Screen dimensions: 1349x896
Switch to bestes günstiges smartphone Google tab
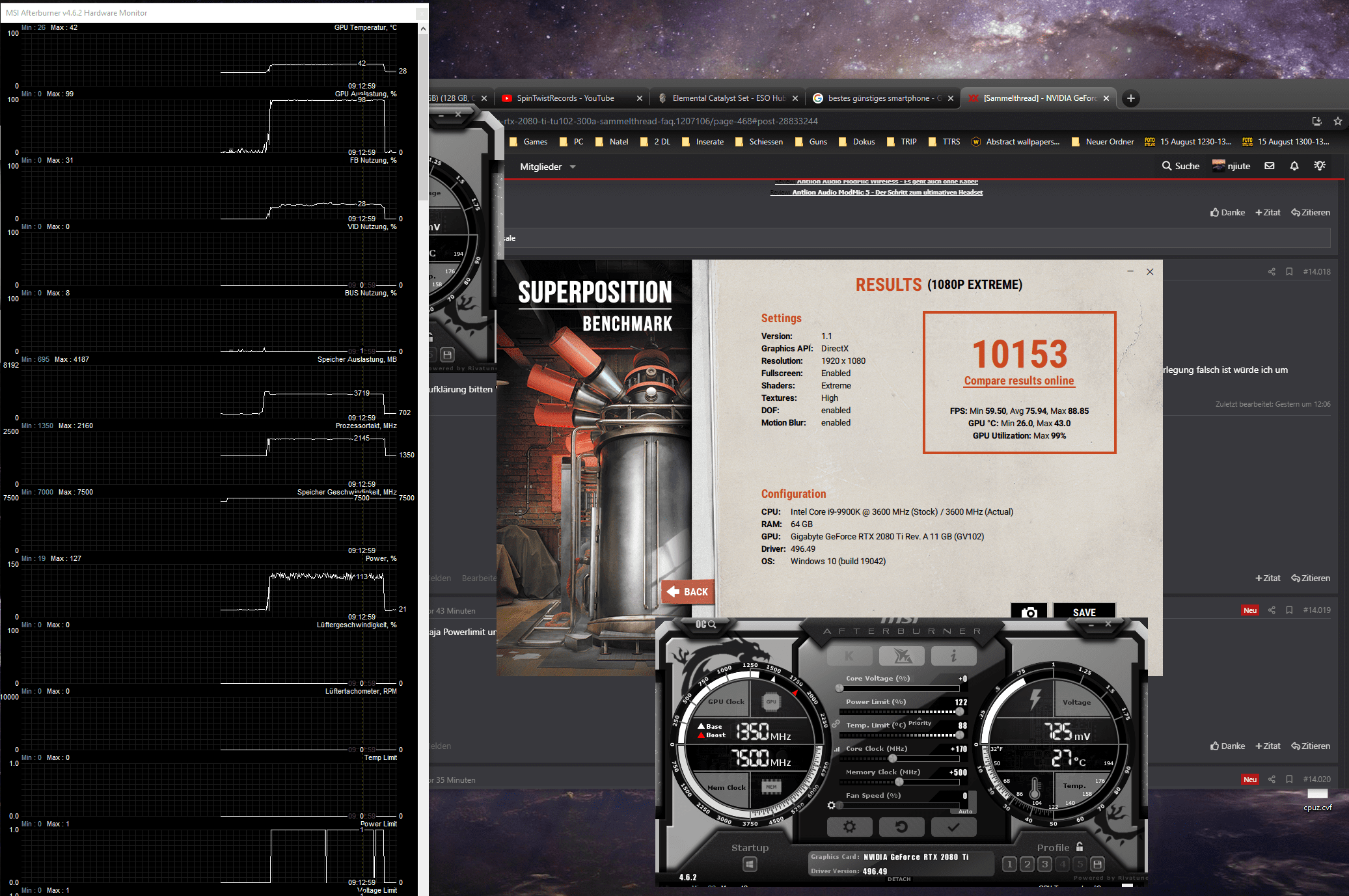click(x=884, y=98)
